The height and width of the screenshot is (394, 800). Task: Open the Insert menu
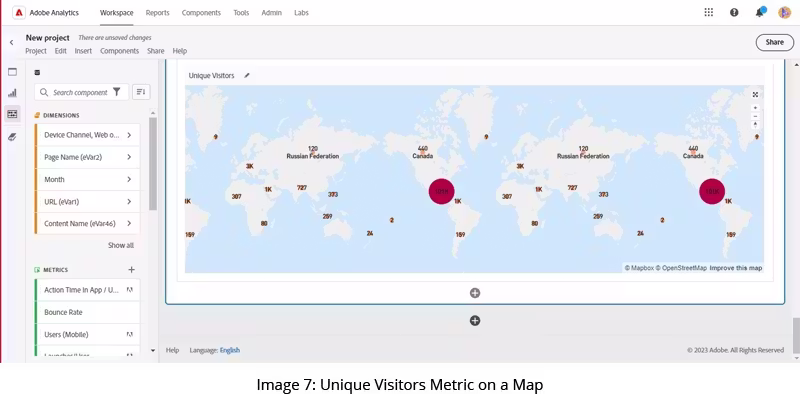[83, 51]
